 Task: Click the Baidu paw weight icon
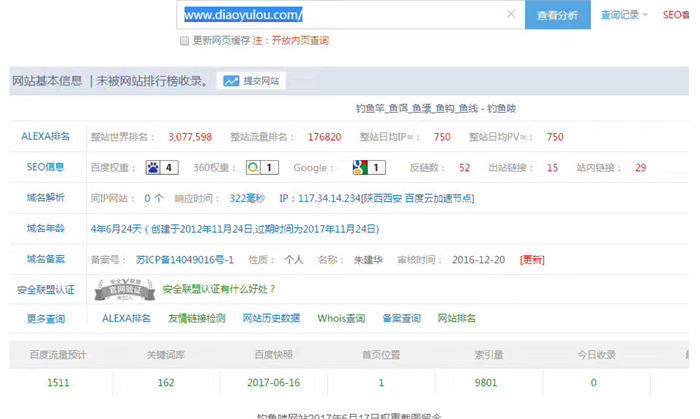[153, 167]
